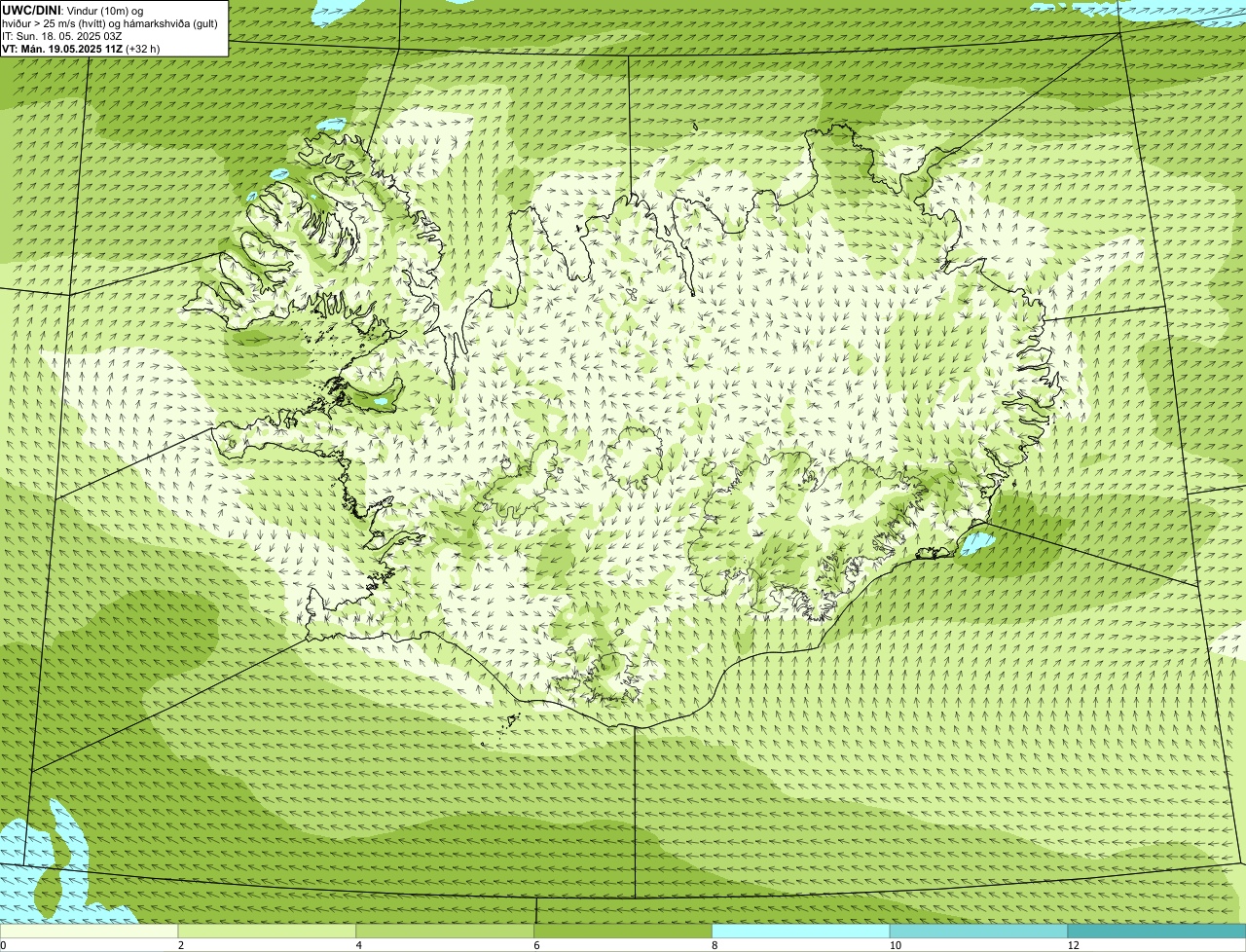The height and width of the screenshot is (952, 1246).
Task: Click the teal legend swatch above 12
Action: click(1156, 932)
